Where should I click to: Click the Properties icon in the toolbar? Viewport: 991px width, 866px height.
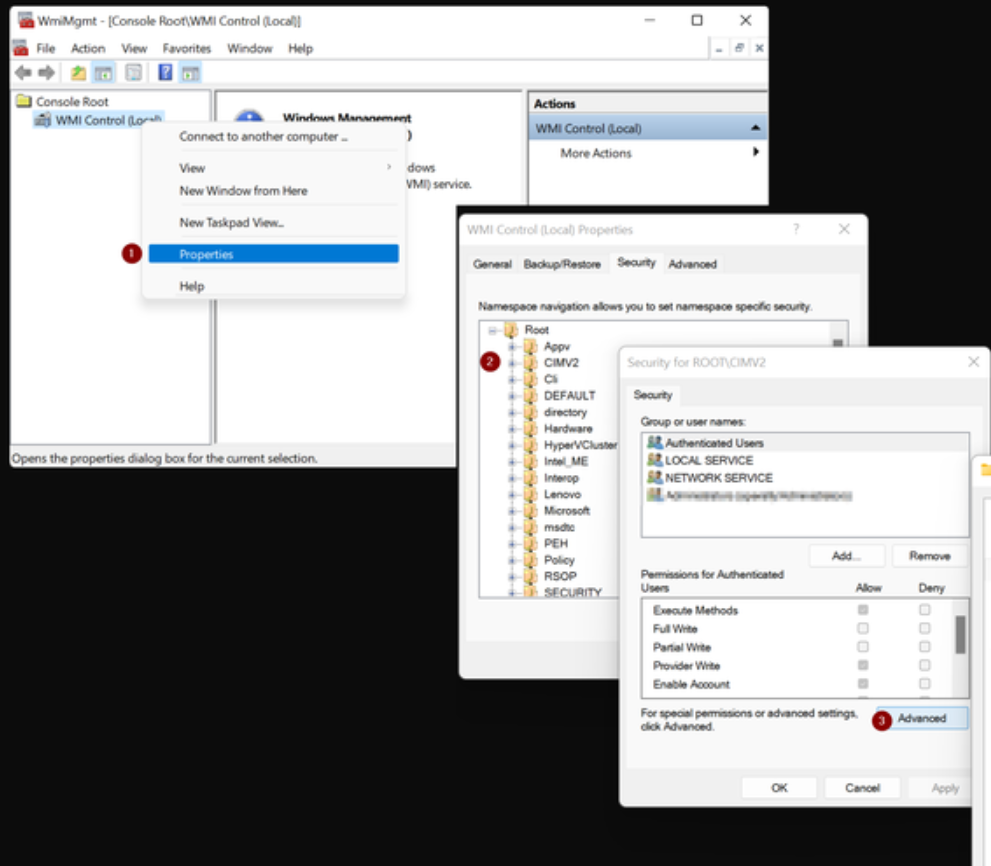point(133,73)
